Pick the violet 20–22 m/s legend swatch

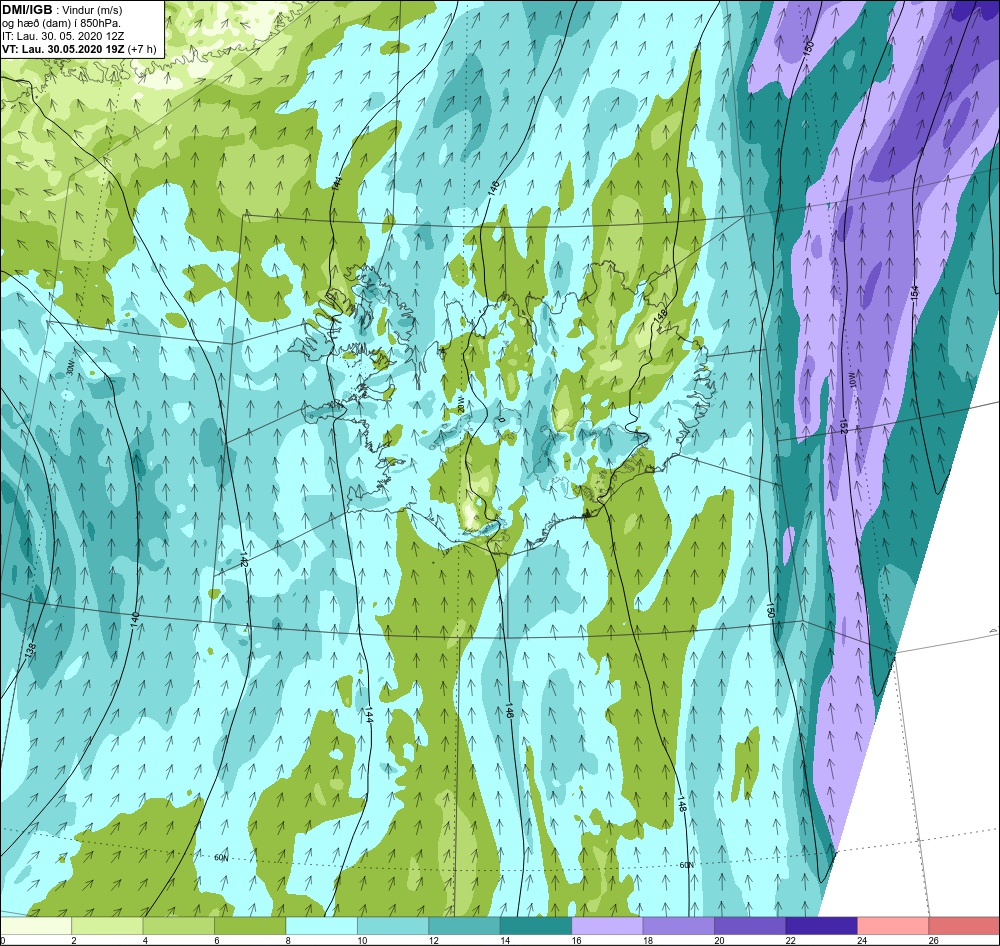tap(750, 925)
